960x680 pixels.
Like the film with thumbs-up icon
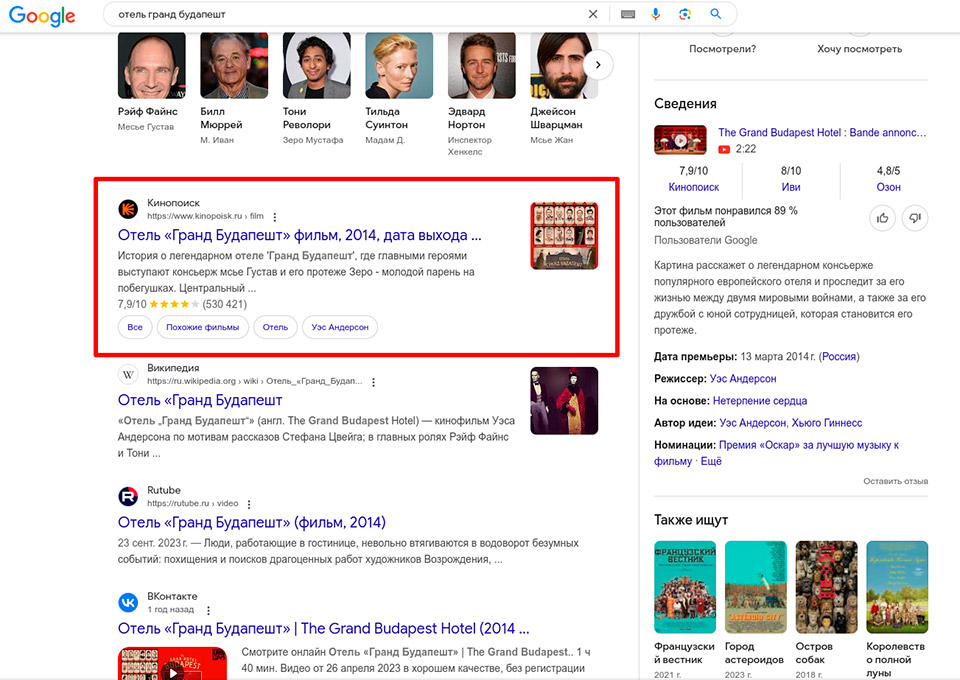pos(882,218)
